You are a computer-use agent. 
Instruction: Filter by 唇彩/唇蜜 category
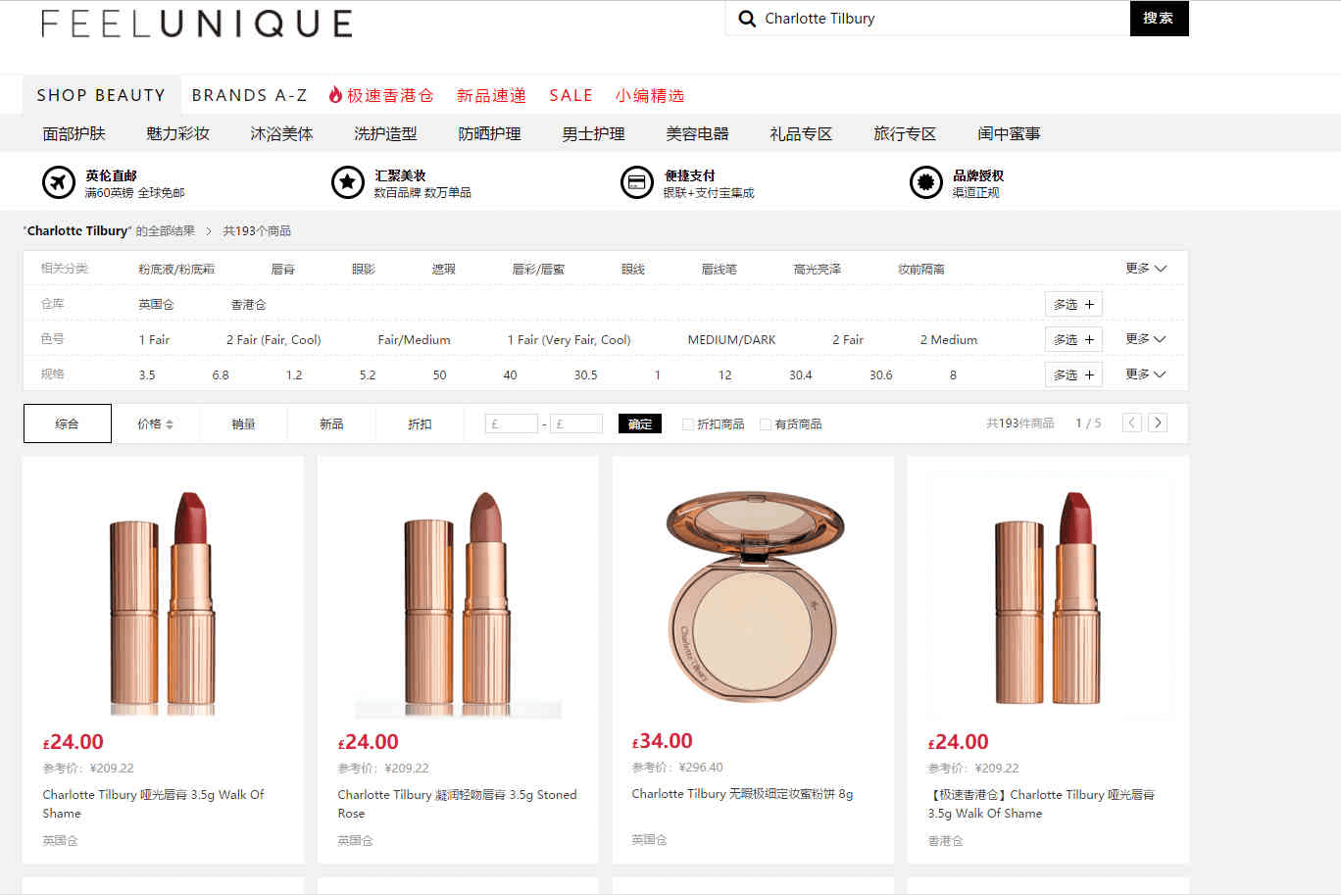tap(538, 269)
